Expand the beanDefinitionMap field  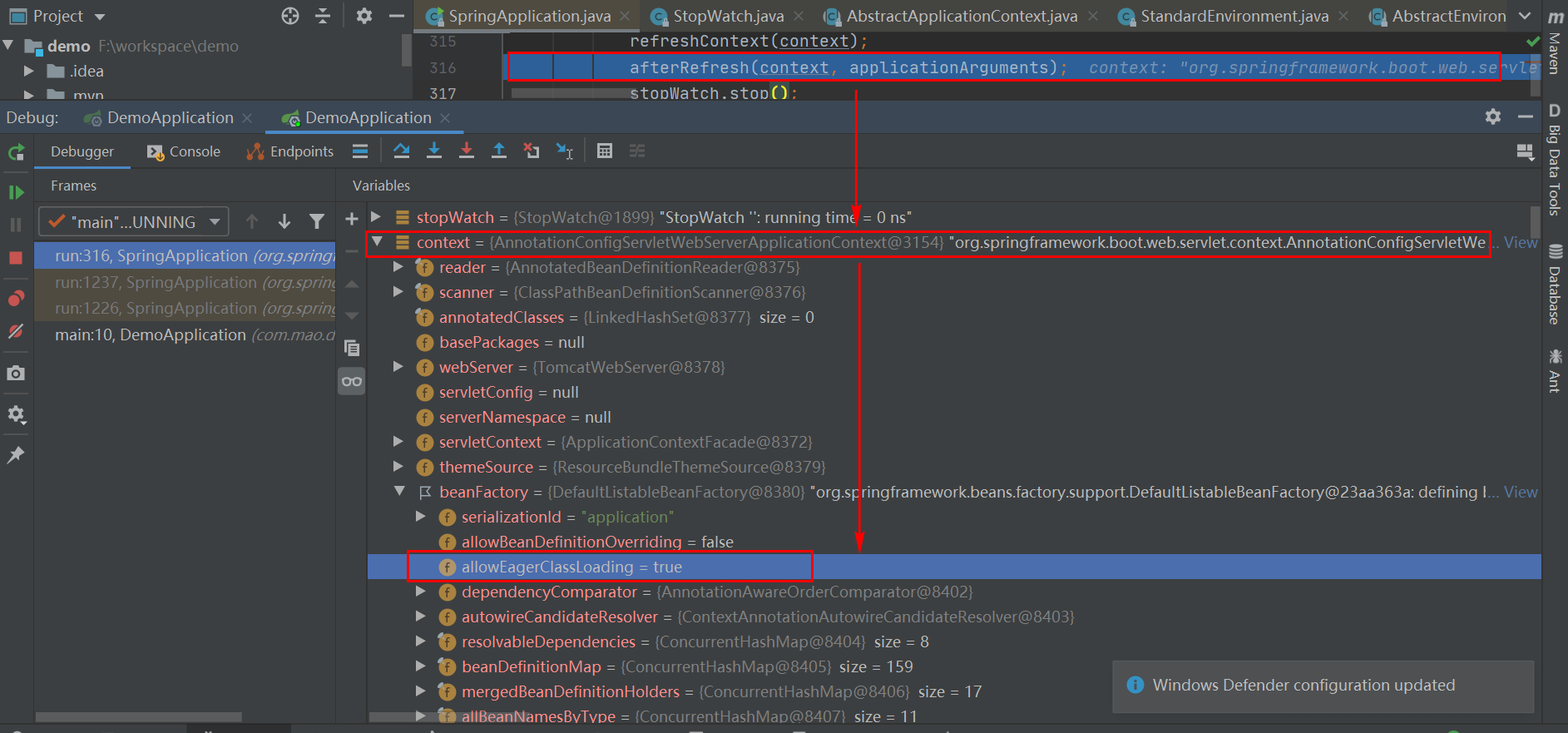(421, 666)
